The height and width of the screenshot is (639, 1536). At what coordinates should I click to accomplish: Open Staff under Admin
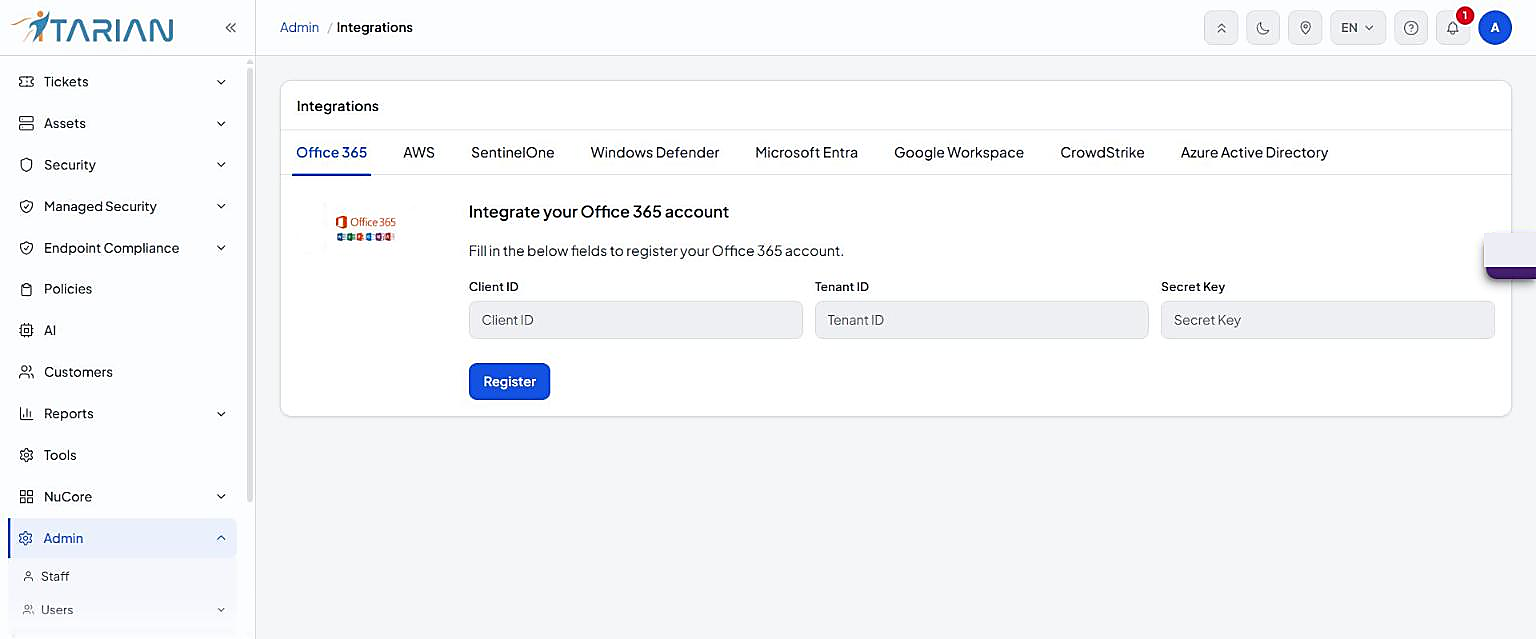coord(122,577)
